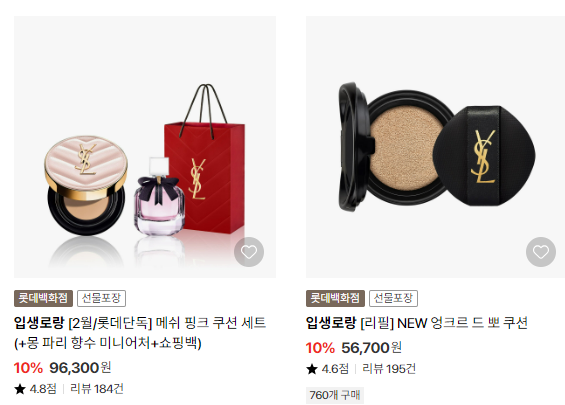Screen dimensions: 565x405
Task: Click the Mon Paris perfume miniature in the image
Action: pyautogui.click(x=159, y=196)
